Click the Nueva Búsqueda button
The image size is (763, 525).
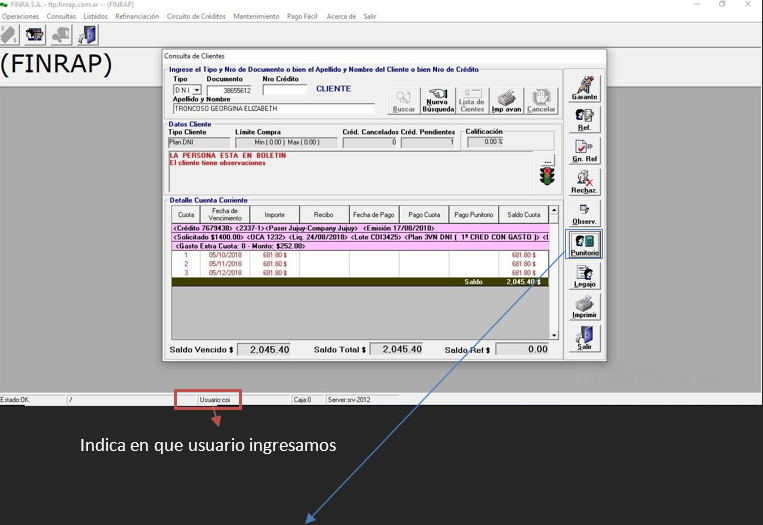pos(437,101)
